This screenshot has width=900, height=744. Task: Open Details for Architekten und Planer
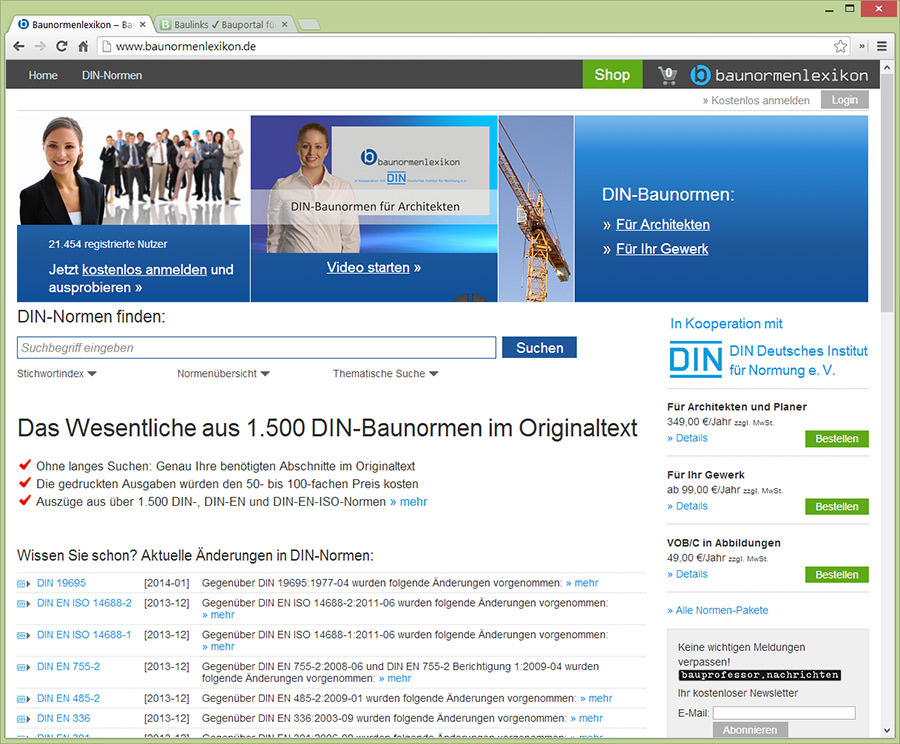click(x=688, y=438)
